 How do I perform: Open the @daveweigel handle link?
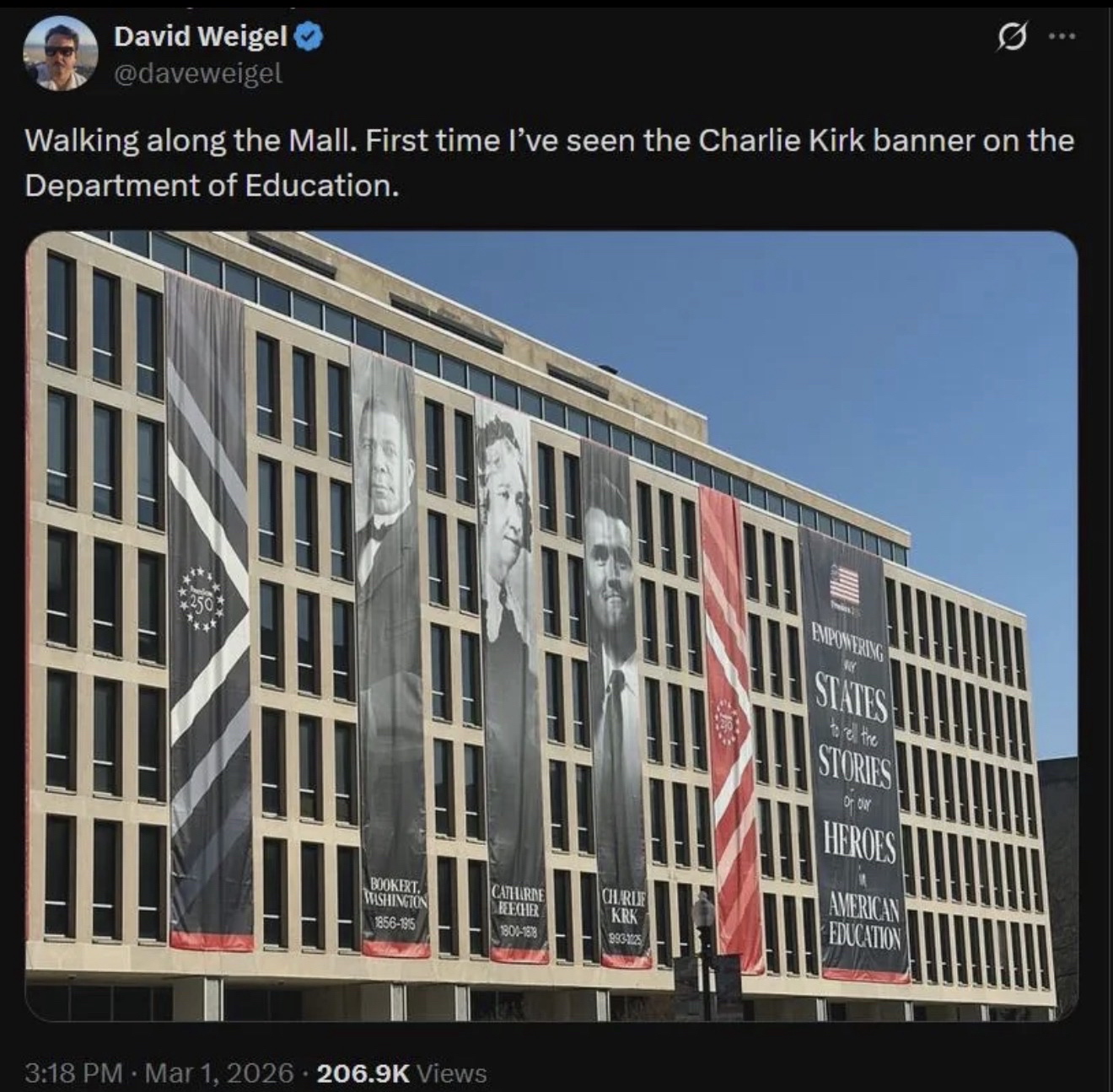pyautogui.click(x=197, y=73)
